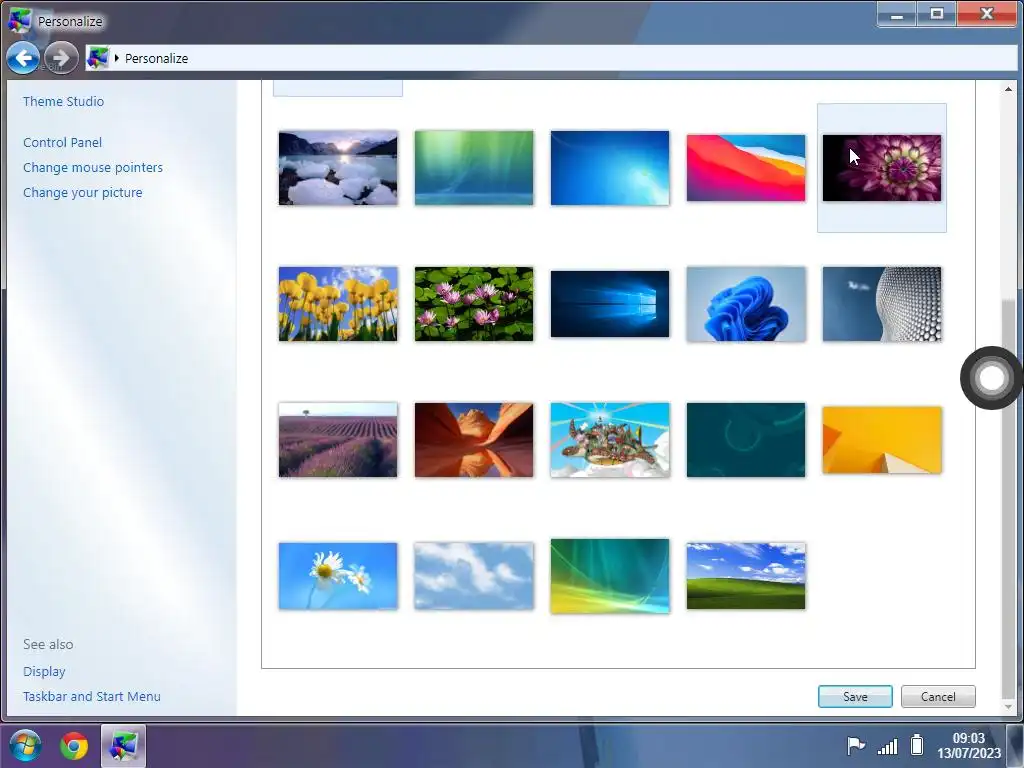The width and height of the screenshot is (1024, 768).
Task: Click the scrollbar up arrow
Action: [x=1008, y=89]
